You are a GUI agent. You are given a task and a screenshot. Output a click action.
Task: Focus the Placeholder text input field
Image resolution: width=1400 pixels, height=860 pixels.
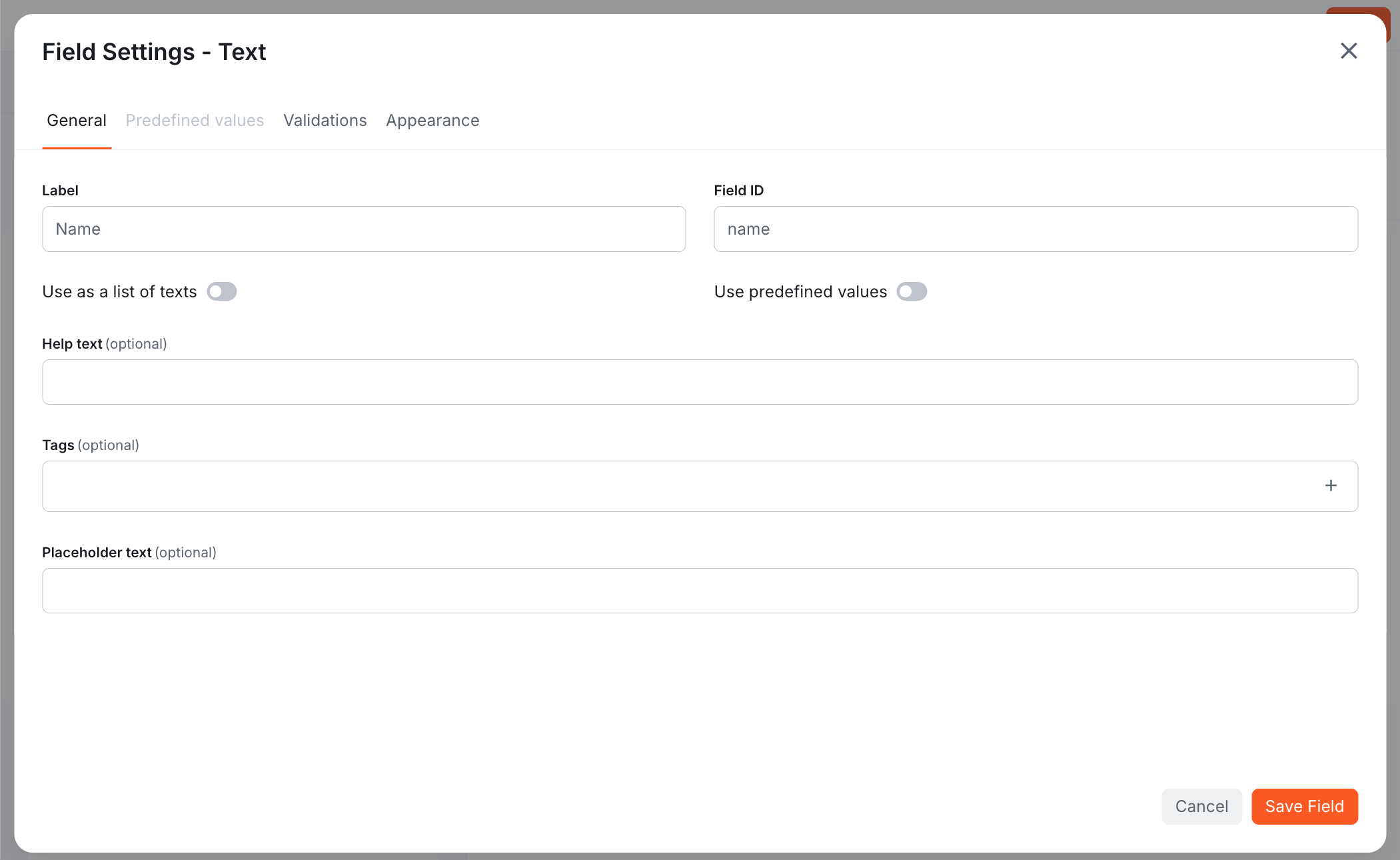click(700, 591)
